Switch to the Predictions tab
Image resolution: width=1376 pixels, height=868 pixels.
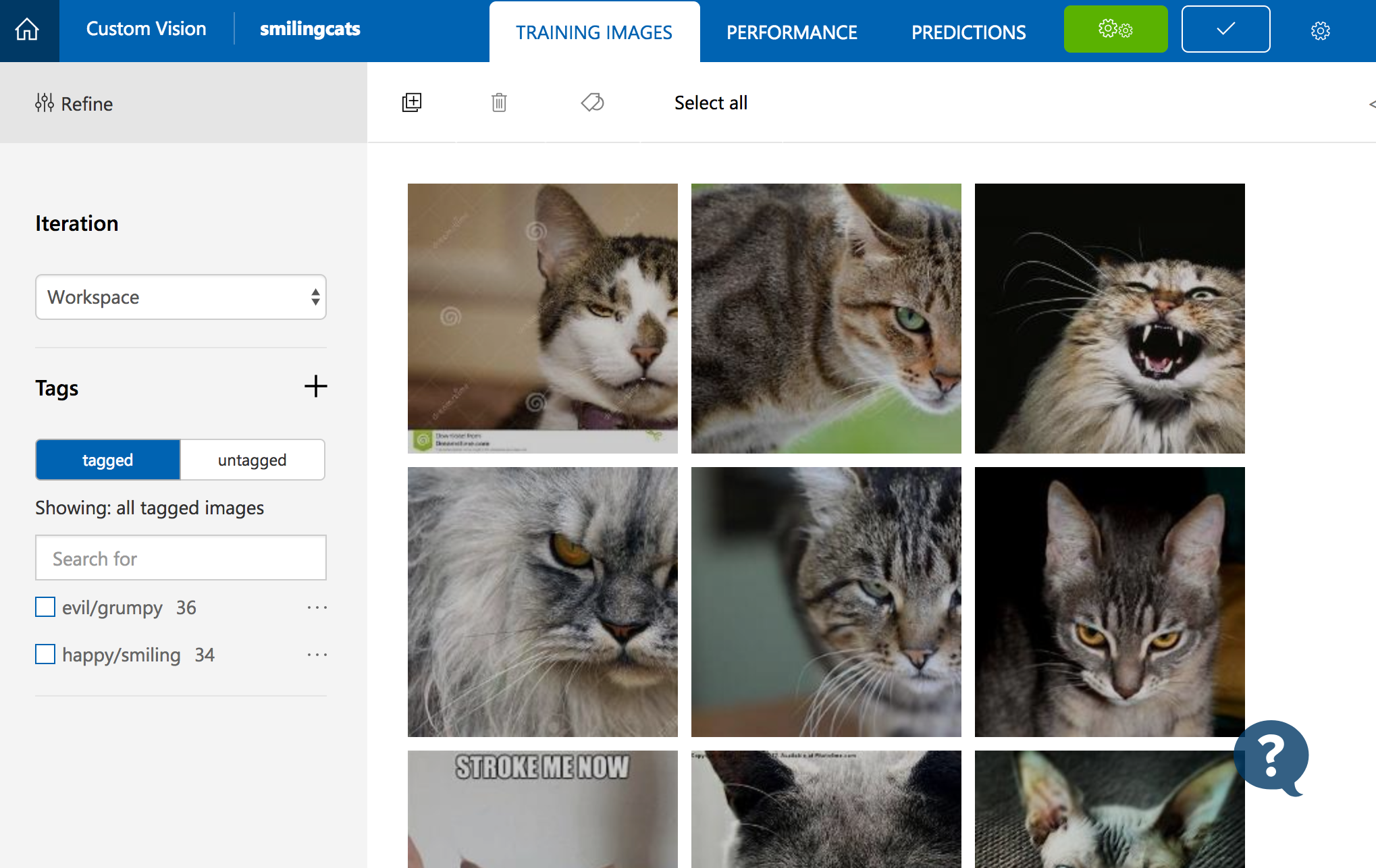pyautogui.click(x=968, y=32)
